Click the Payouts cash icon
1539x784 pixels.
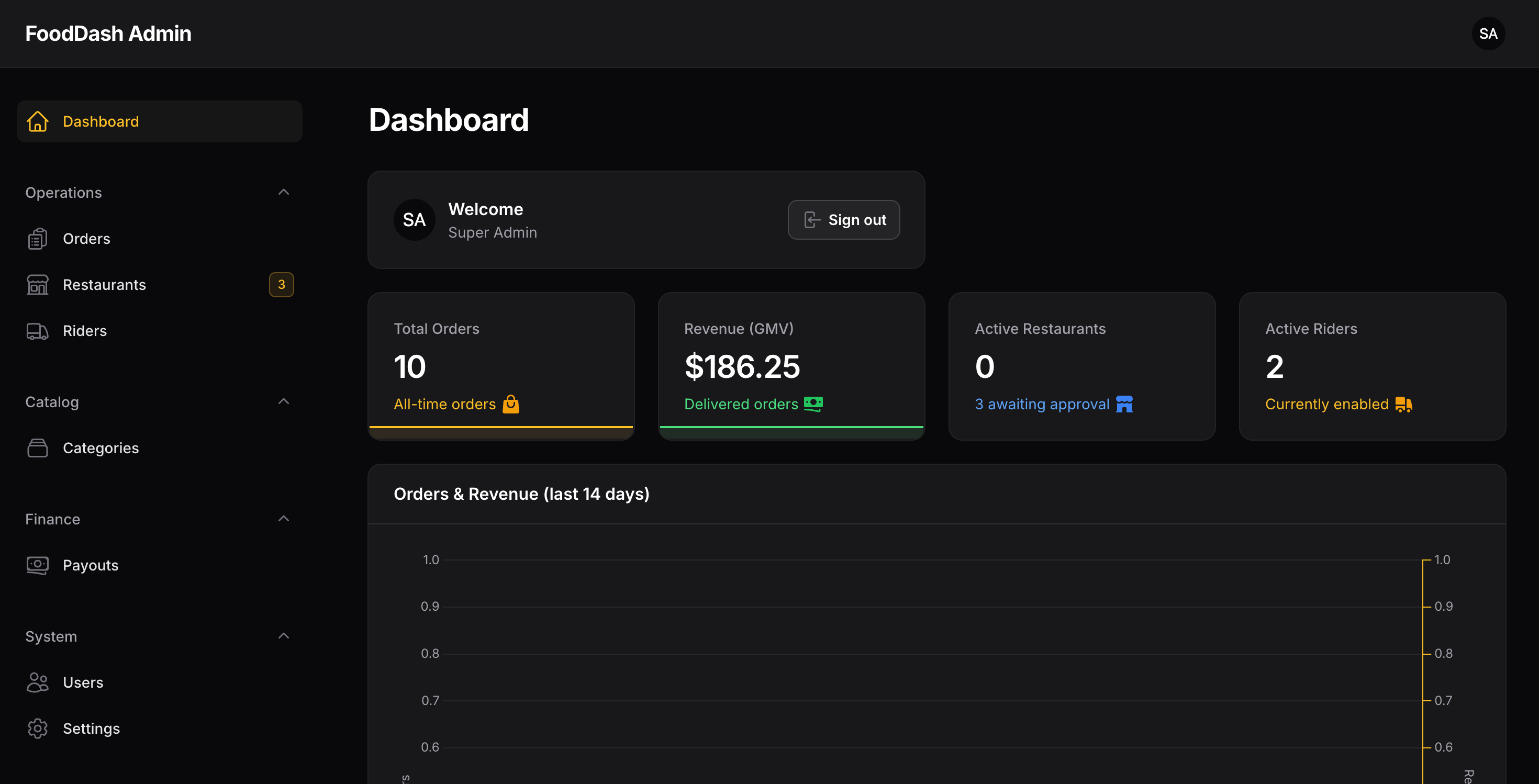(37, 565)
